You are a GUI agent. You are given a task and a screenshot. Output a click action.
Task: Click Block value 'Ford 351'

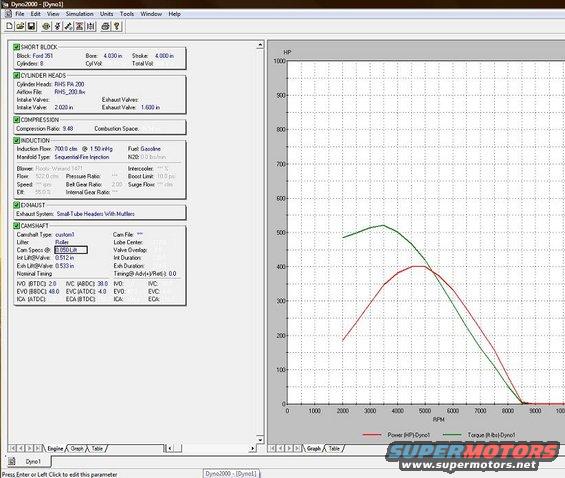[x=43, y=56]
